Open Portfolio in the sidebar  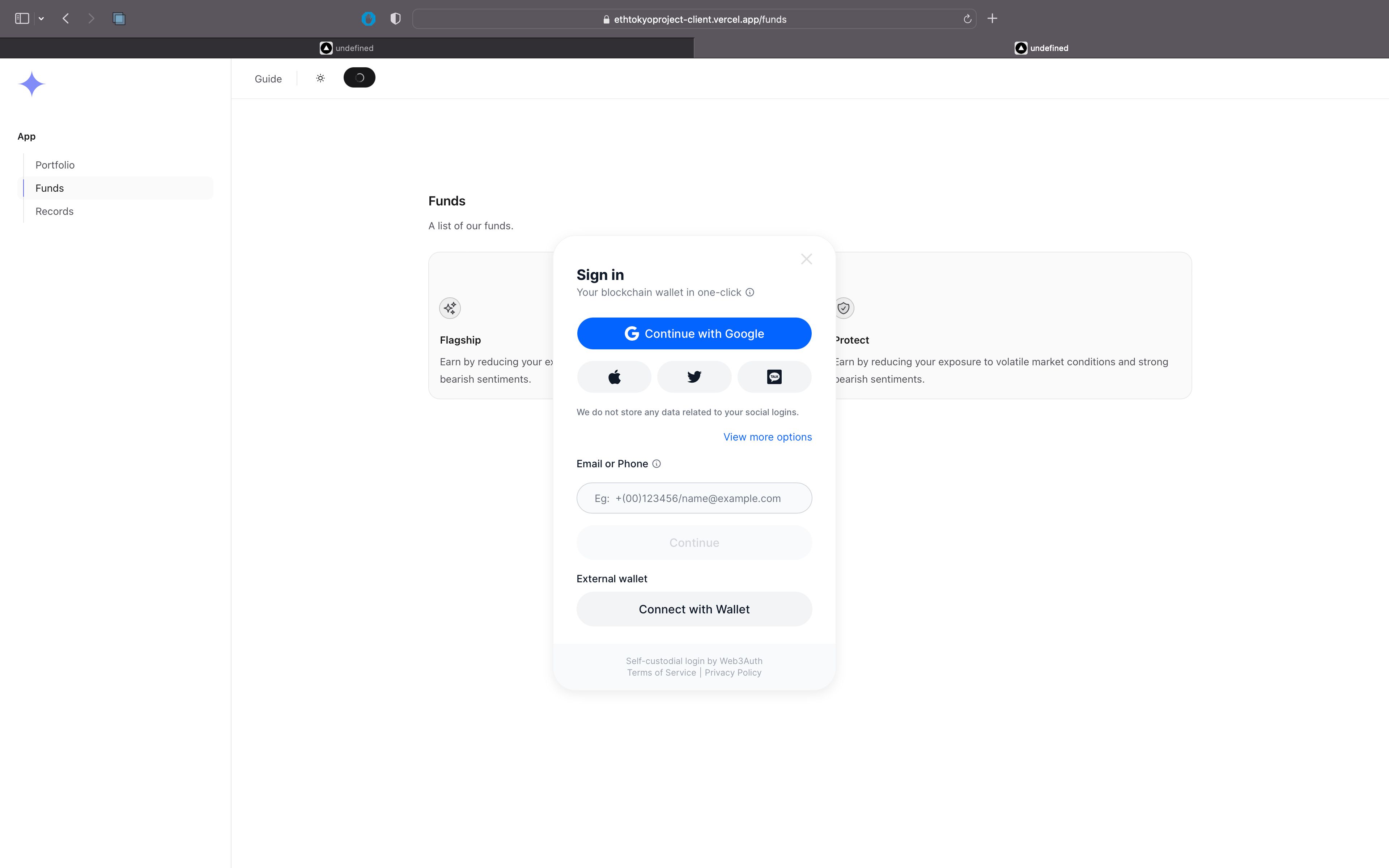point(55,165)
